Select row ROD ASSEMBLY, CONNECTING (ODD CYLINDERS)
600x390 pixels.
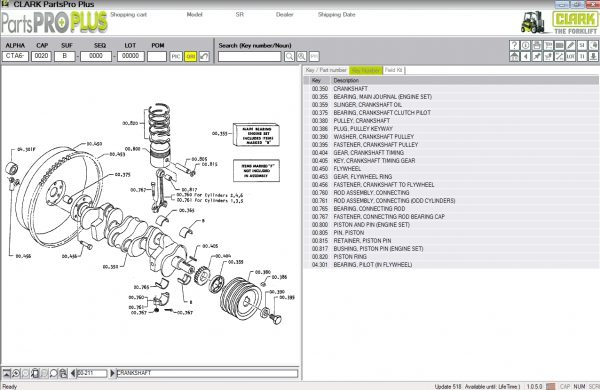coord(451,201)
